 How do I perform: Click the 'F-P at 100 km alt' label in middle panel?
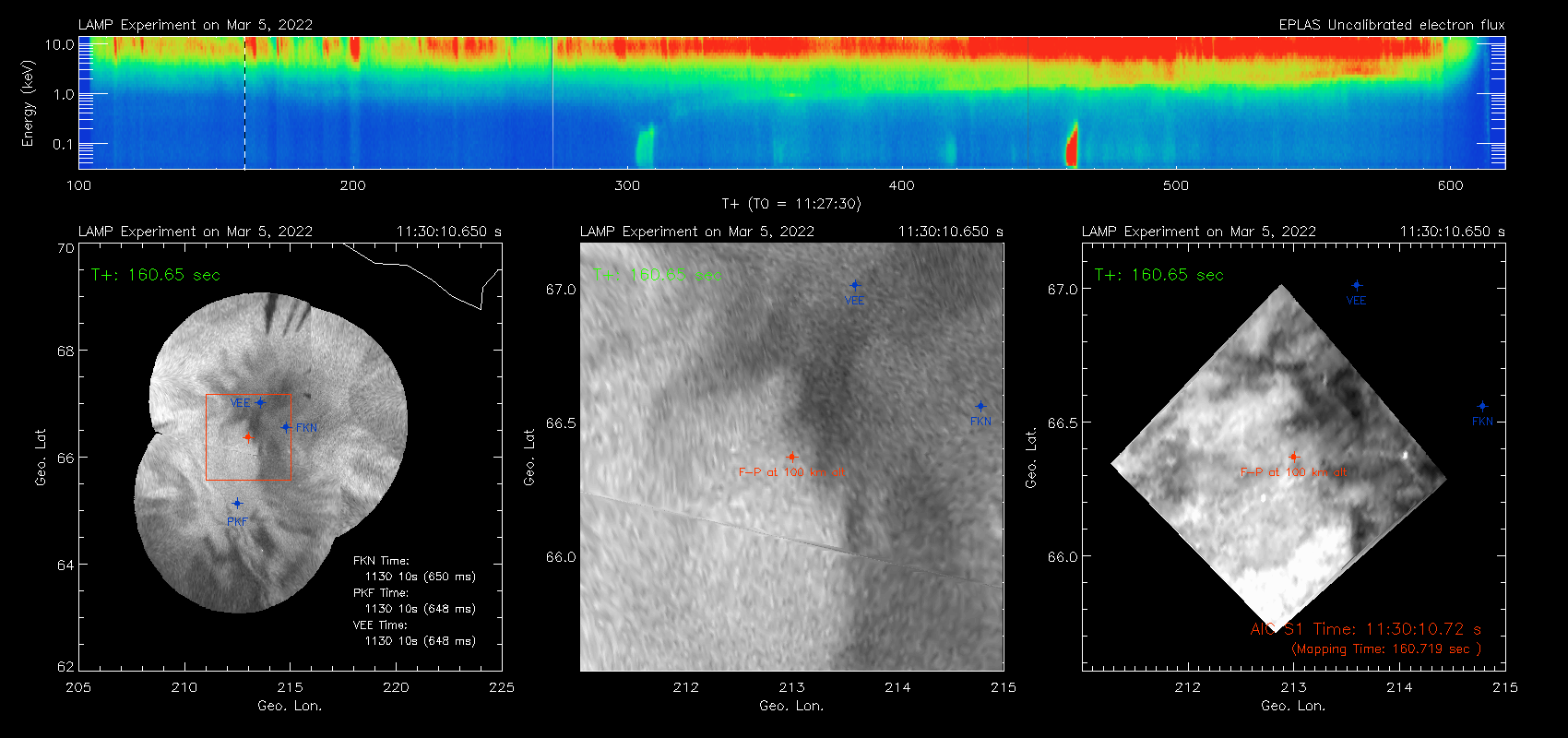[x=791, y=472]
